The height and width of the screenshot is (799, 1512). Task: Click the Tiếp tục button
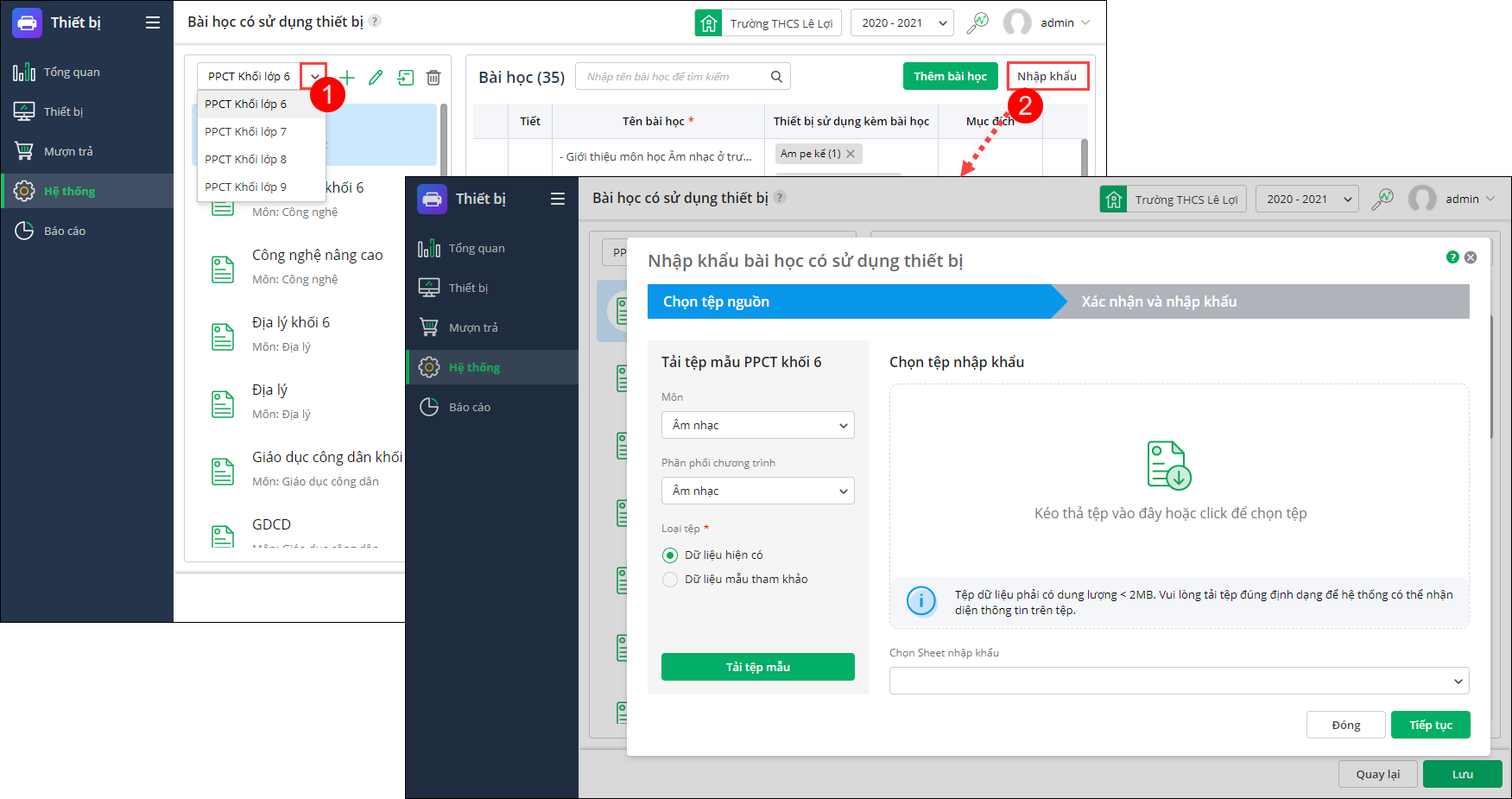1431,725
